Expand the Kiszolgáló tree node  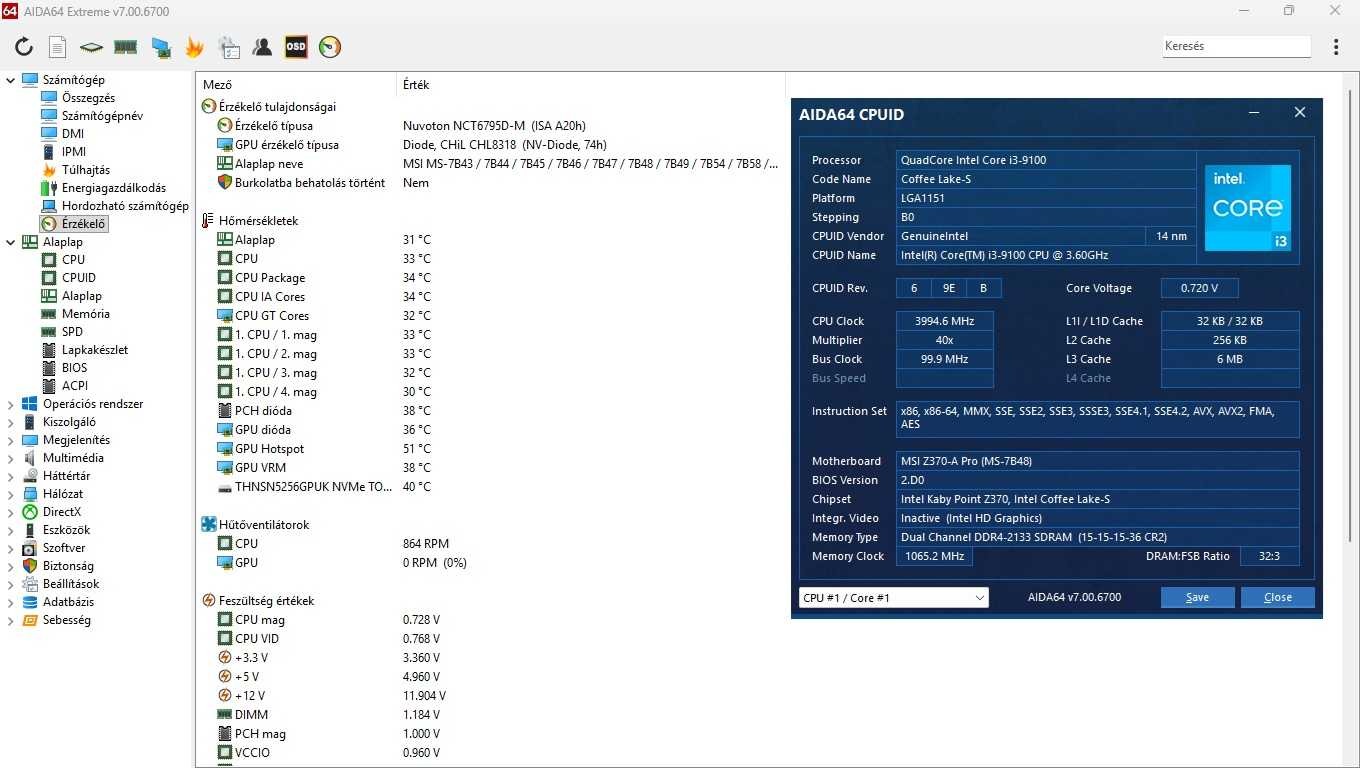click(11, 422)
